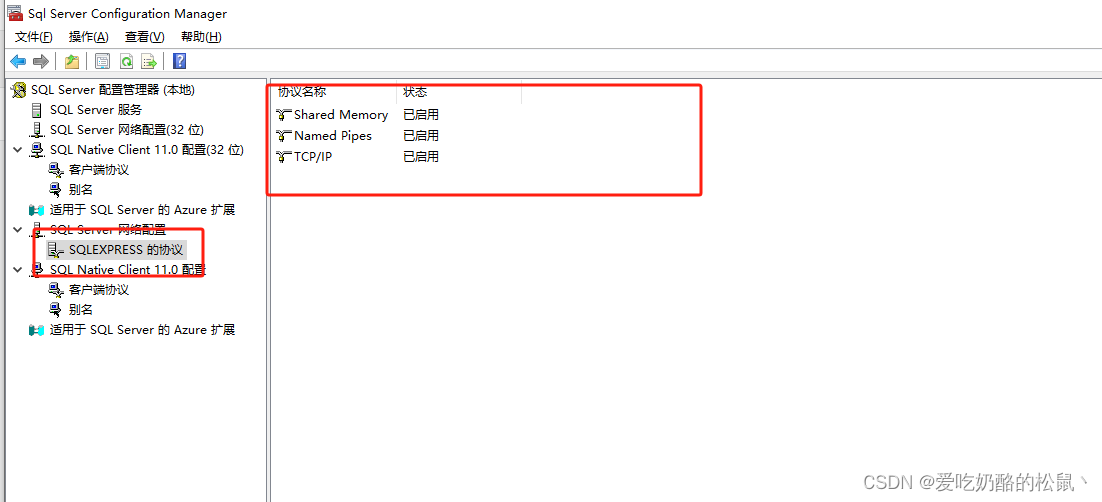1102x502 pixels.
Task: Click the SQLEXPRESS 的协议 icon
Action: [x=56, y=250]
